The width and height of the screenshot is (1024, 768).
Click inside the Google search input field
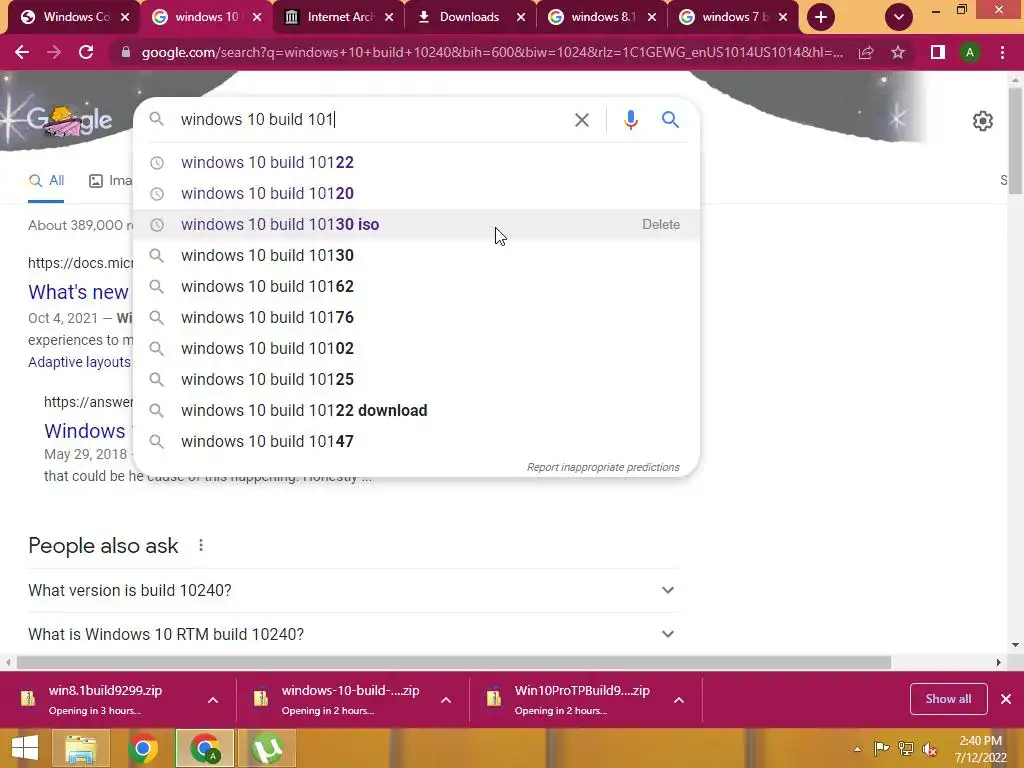[x=372, y=120]
